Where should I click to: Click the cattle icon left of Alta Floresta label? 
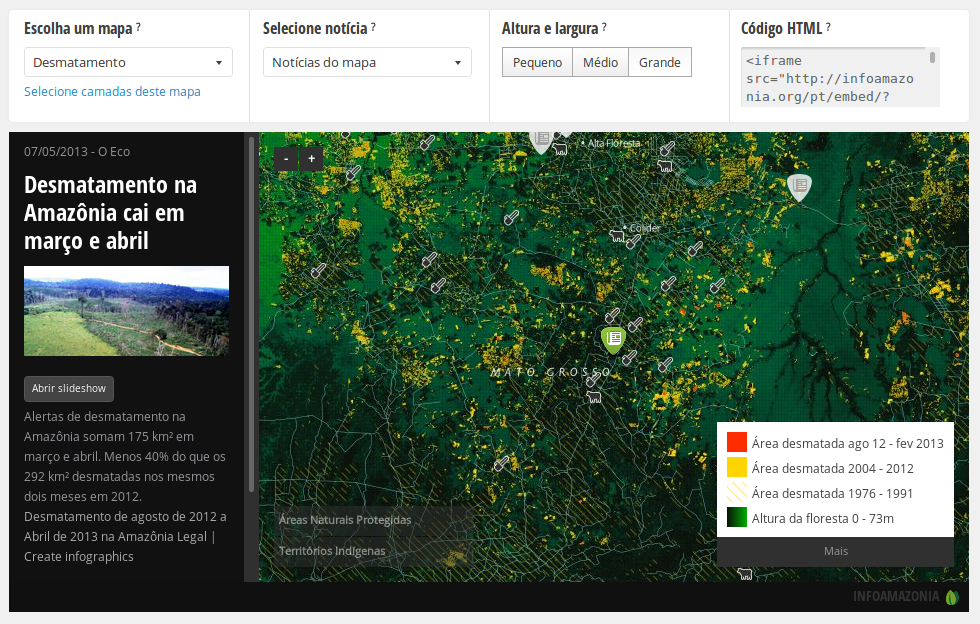[x=559, y=149]
